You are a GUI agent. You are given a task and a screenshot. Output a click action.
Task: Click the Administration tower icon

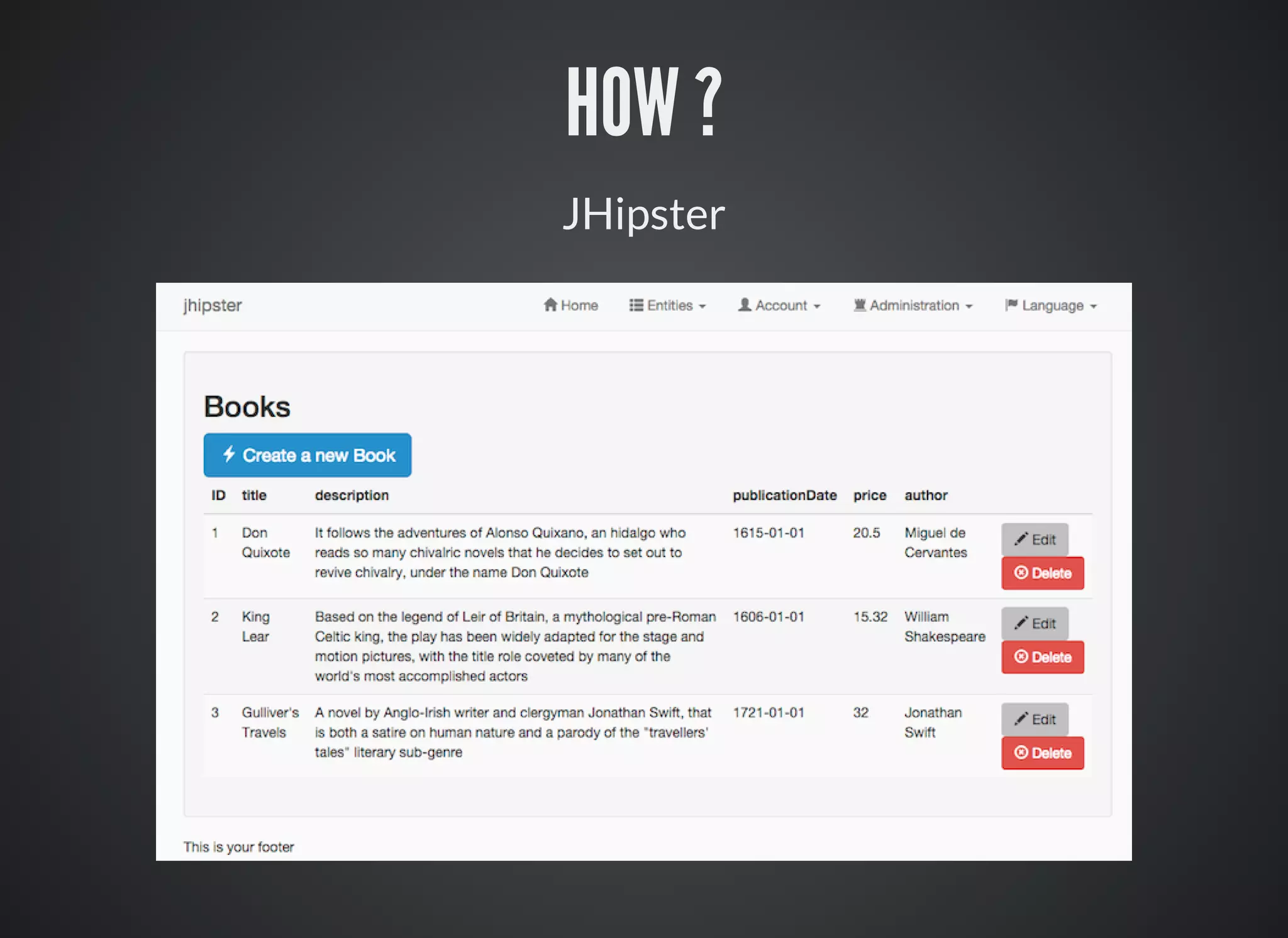860,305
